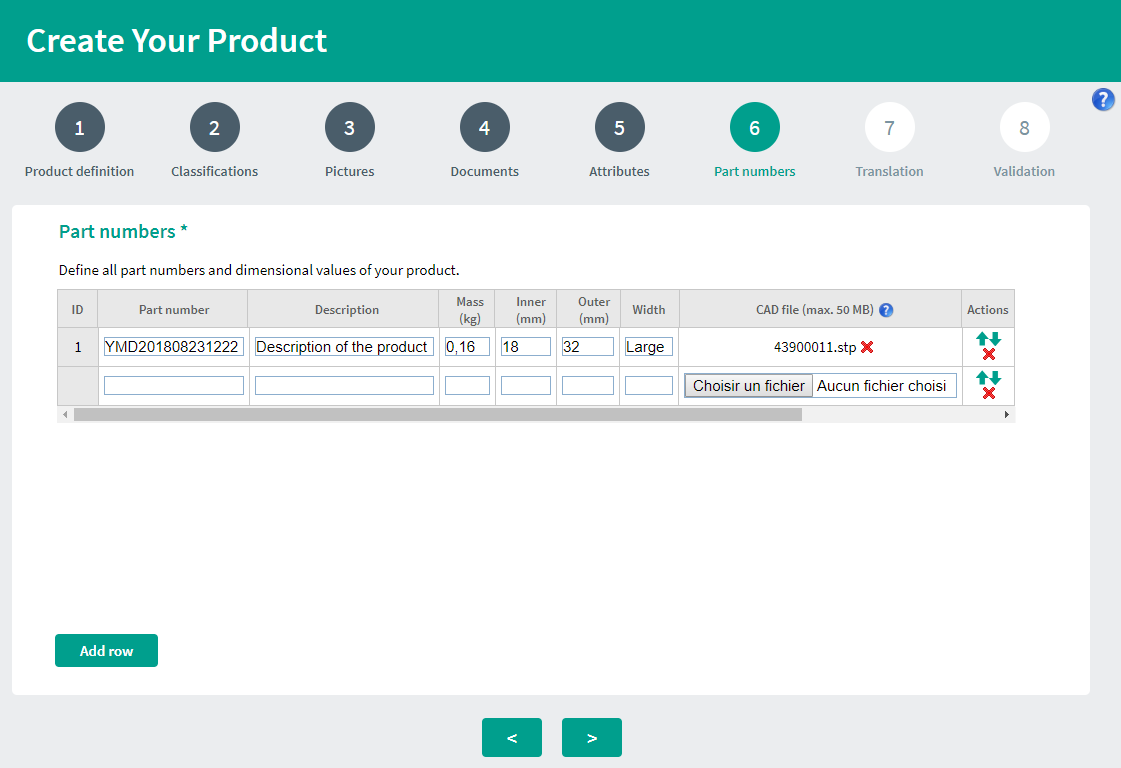Move the empty second row up

tap(982, 378)
